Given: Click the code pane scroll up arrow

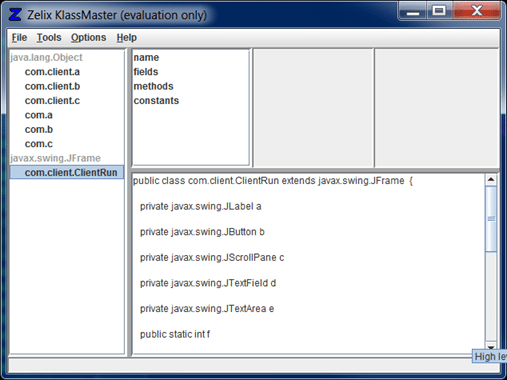Looking at the screenshot, I should click(x=491, y=180).
